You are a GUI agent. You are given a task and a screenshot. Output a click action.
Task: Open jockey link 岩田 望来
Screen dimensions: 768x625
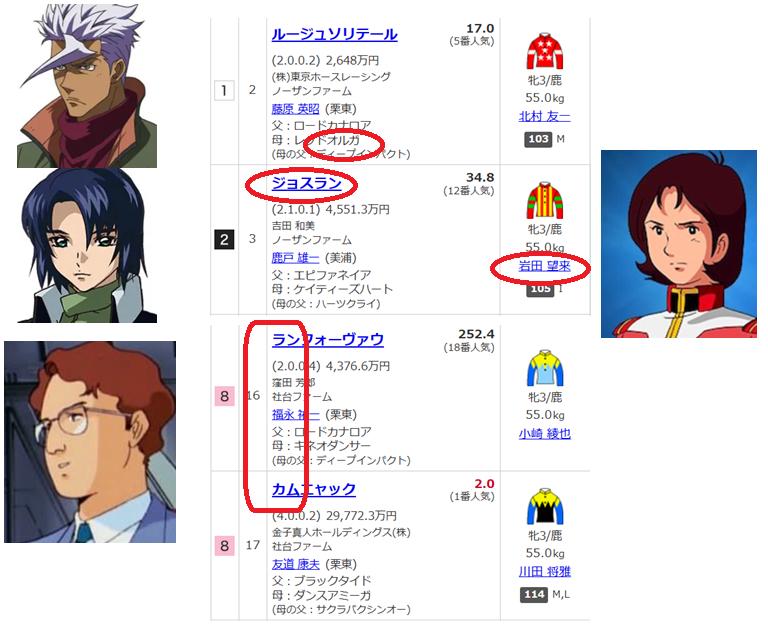click(545, 266)
